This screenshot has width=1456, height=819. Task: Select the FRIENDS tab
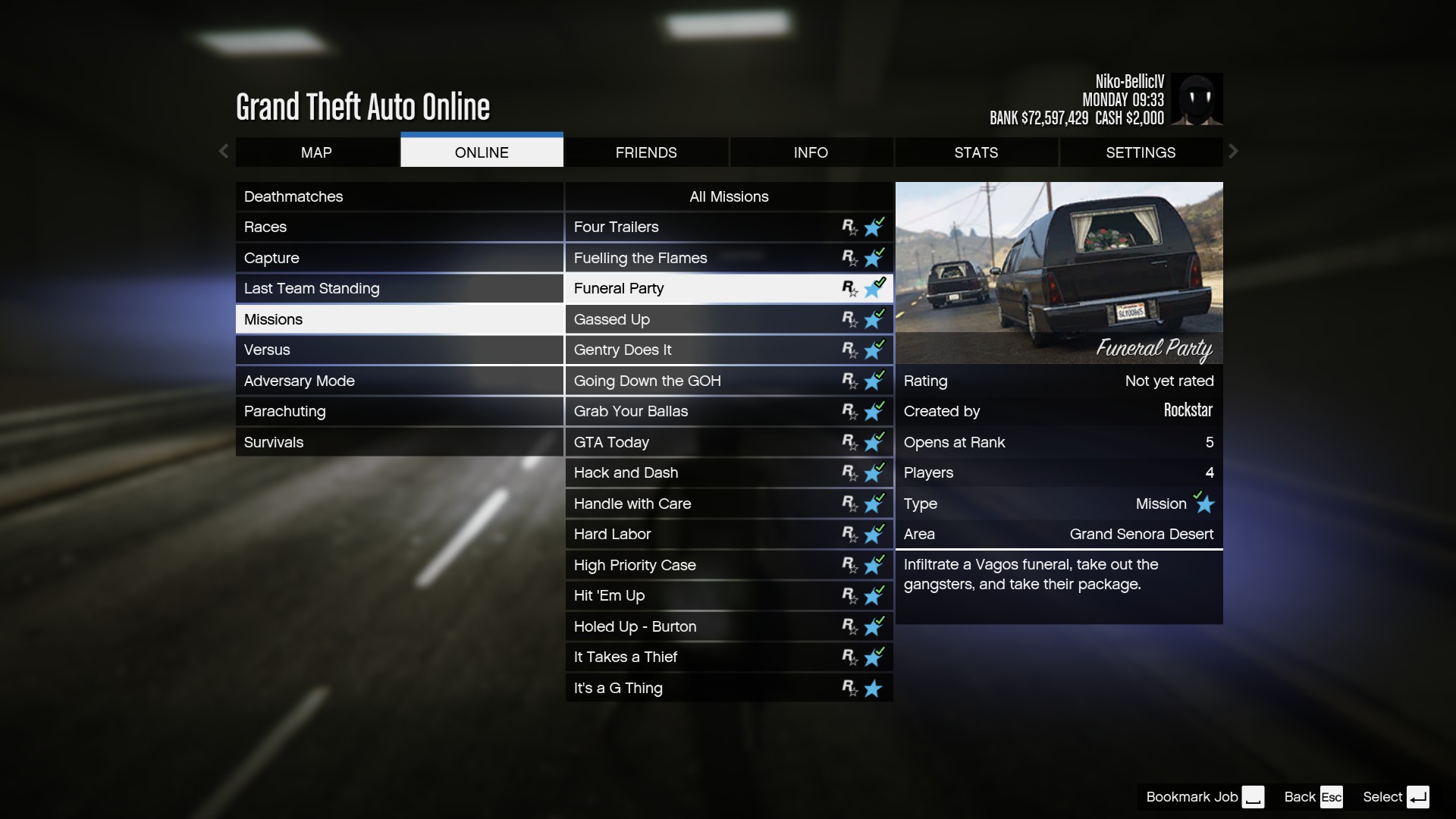tap(646, 152)
